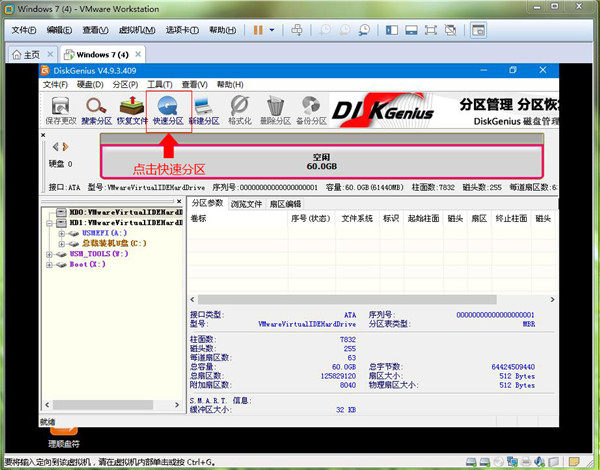The image size is (600, 470).
Task: Click the VMware console view icon
Action: (x=478, y=30)
